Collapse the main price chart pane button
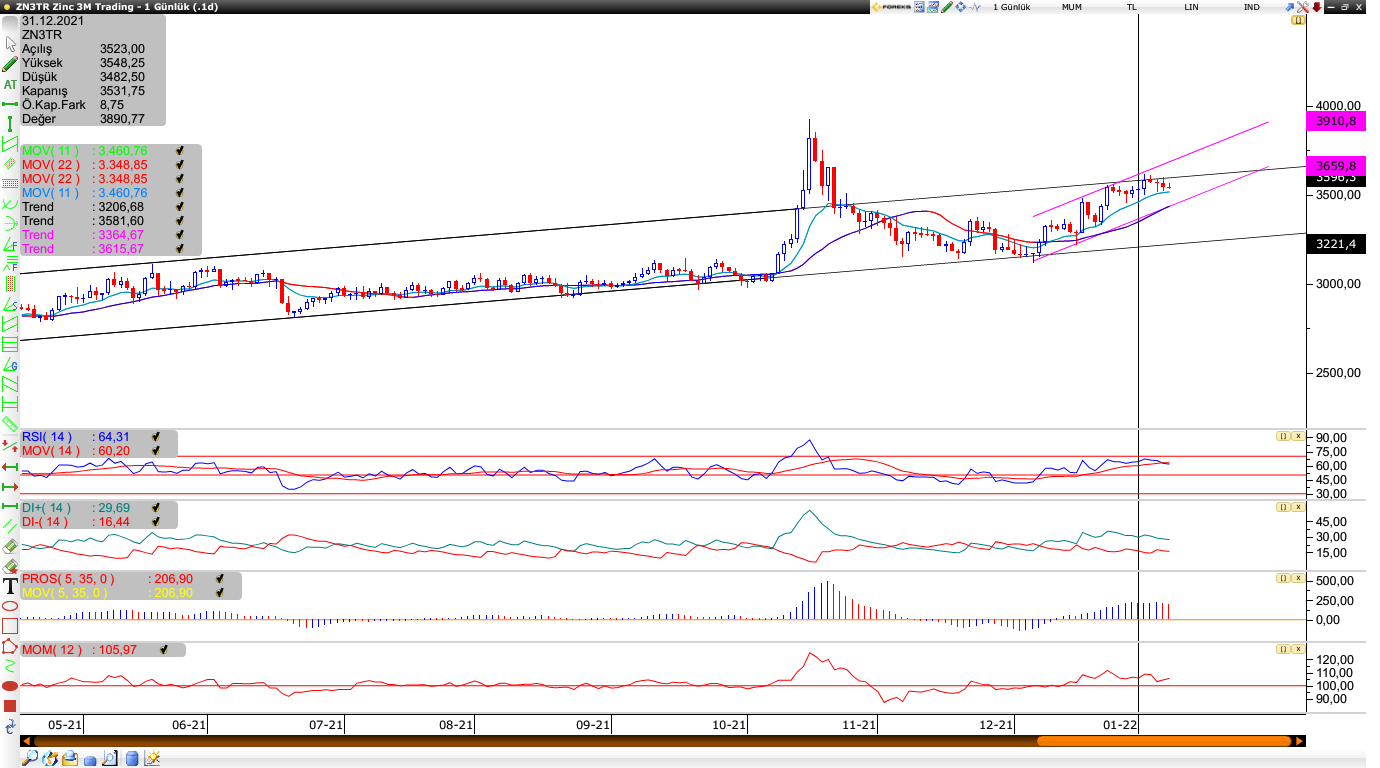 1298,20
